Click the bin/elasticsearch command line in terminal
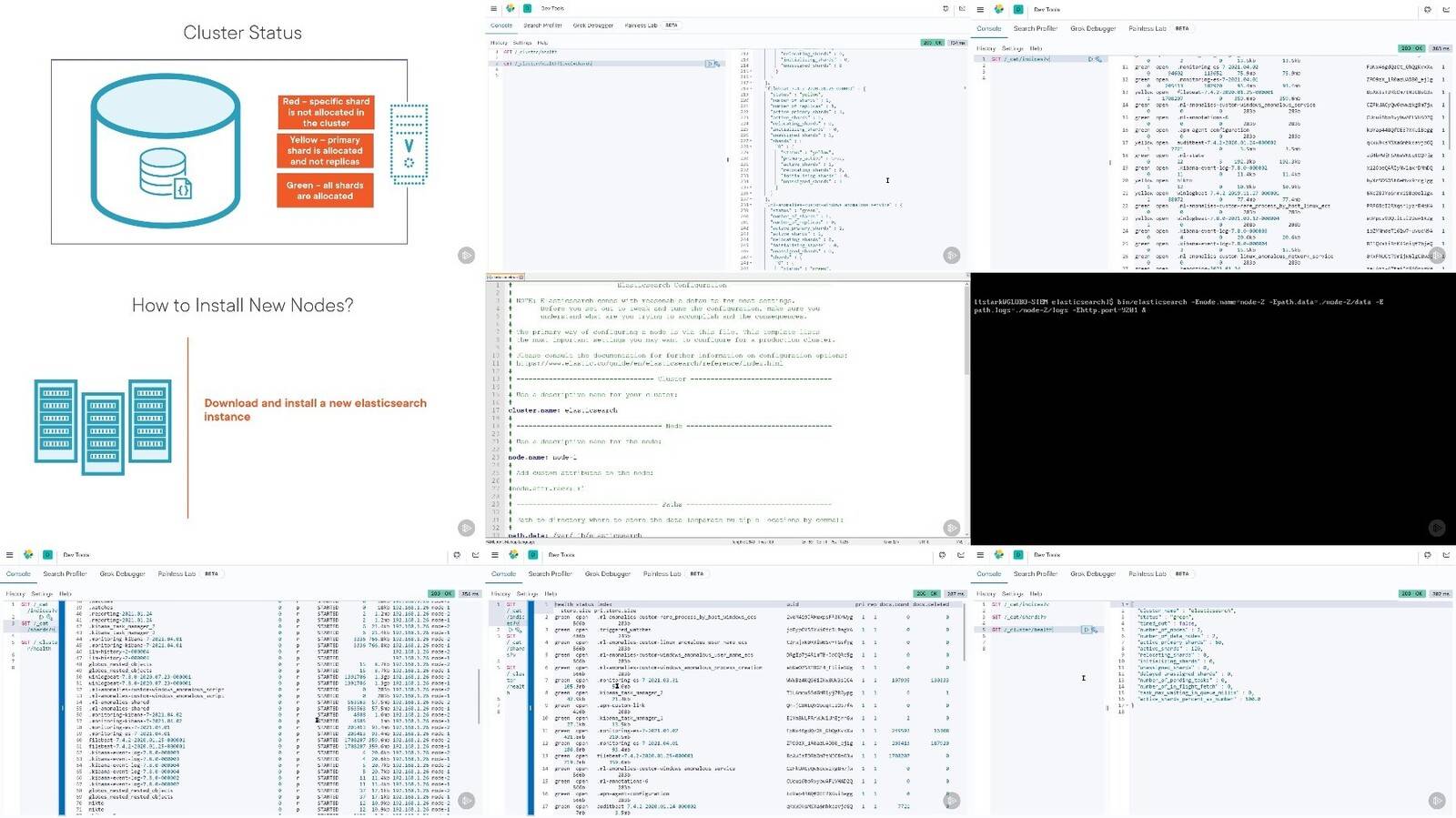 tap(1178, 306)
